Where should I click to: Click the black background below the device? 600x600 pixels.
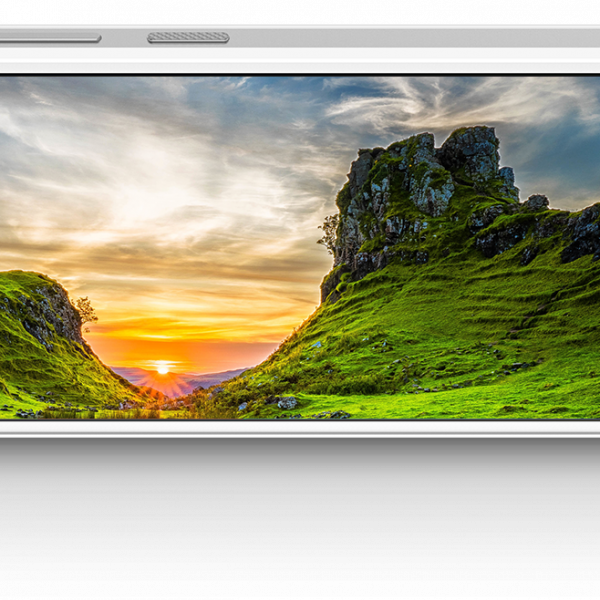tap(300, 520)
